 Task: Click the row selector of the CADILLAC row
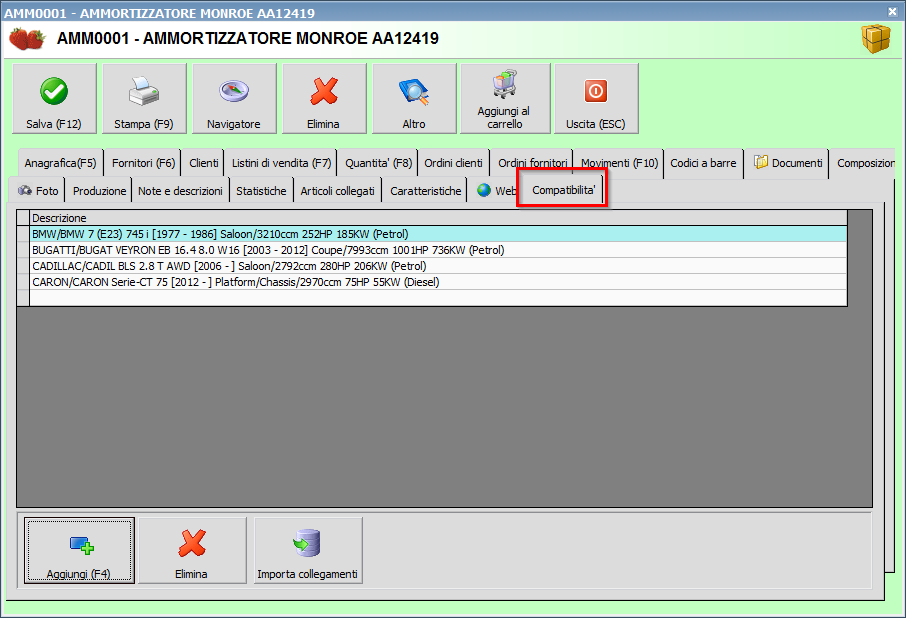(x=23, y=266)
